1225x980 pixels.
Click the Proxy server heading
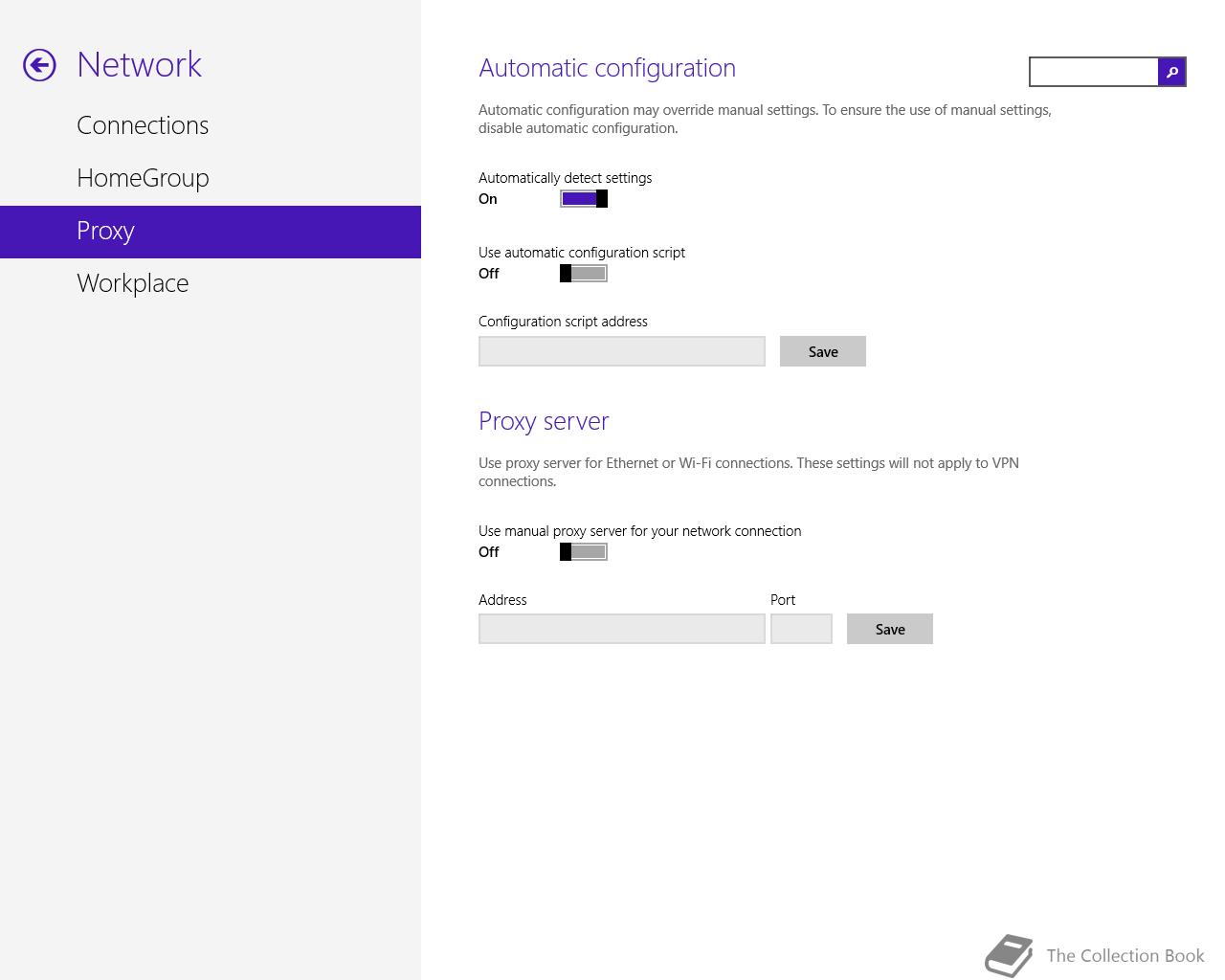(x=544, y=421)
